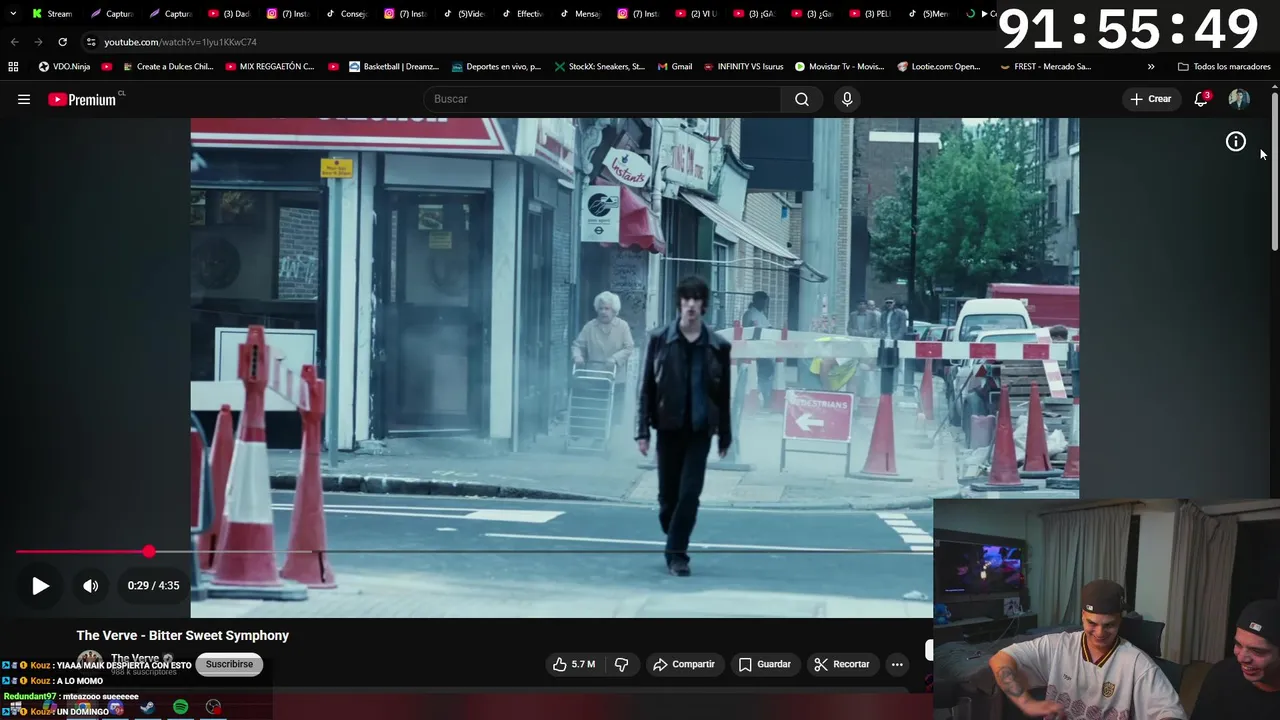Open the INFINITY VS Isurus bookmark
Viewport: 1280px width, 720px height.
point(743,67)
